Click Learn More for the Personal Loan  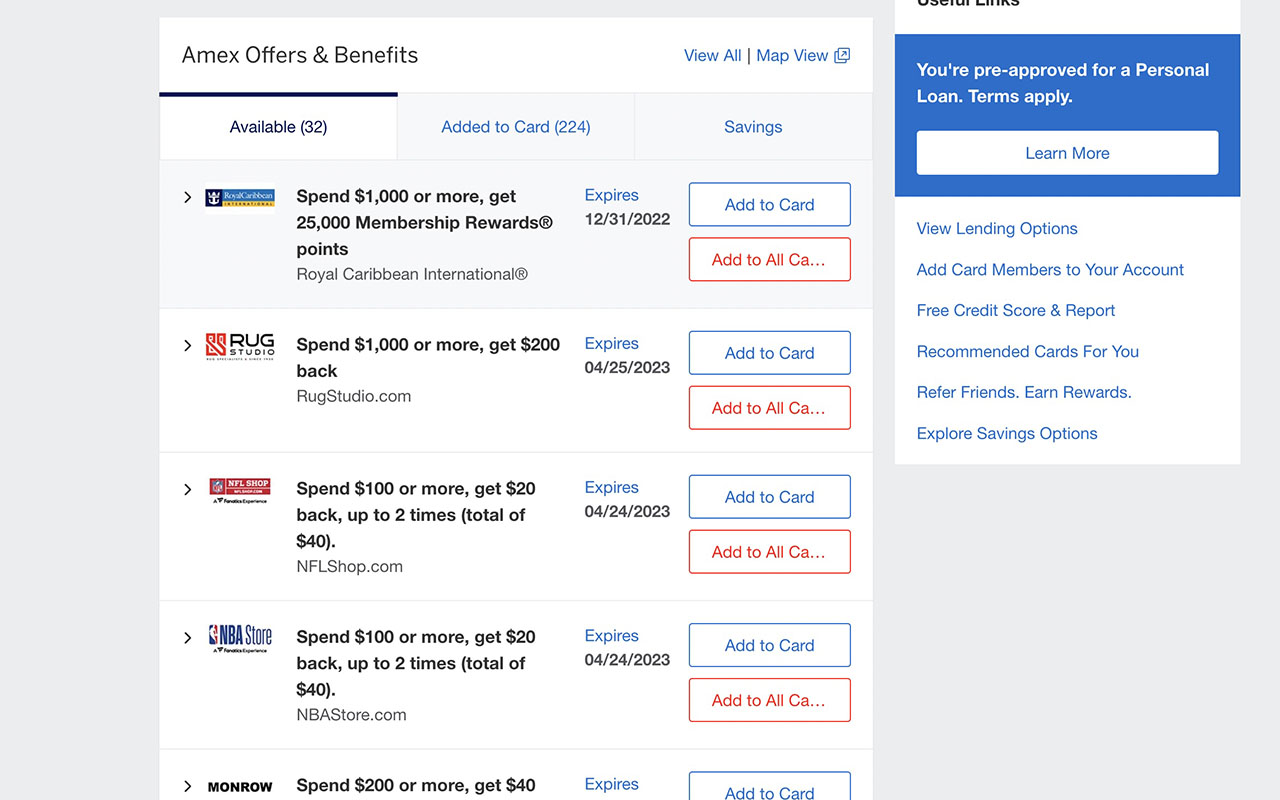tap(1067, 152)
